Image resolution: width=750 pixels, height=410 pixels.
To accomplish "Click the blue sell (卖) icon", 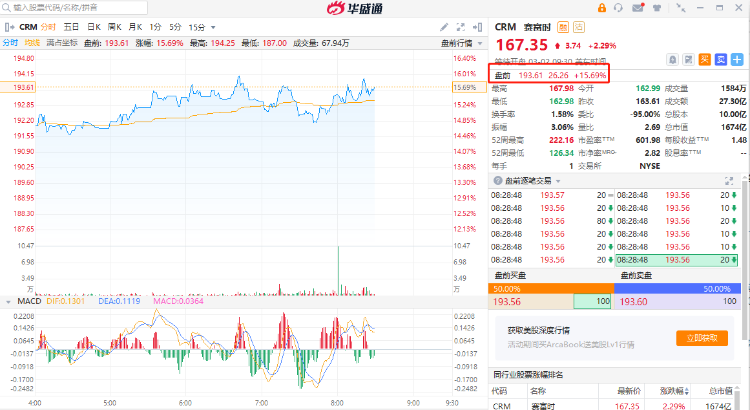I will click(721, 59).
